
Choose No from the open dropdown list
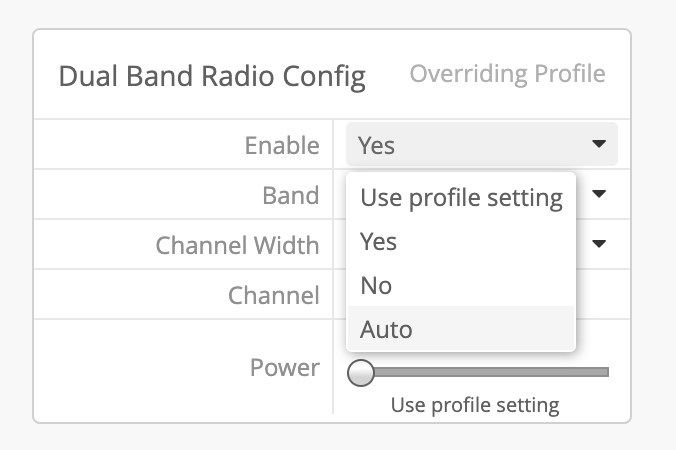point(376,286)
